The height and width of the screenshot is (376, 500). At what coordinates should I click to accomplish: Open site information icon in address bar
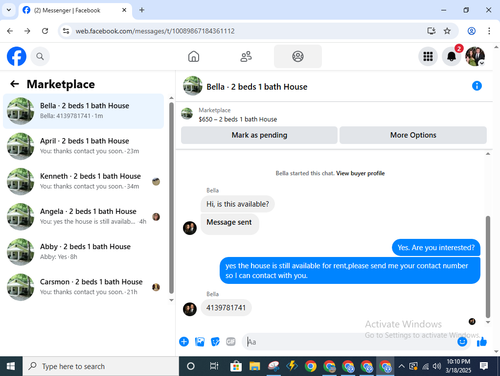66,31
